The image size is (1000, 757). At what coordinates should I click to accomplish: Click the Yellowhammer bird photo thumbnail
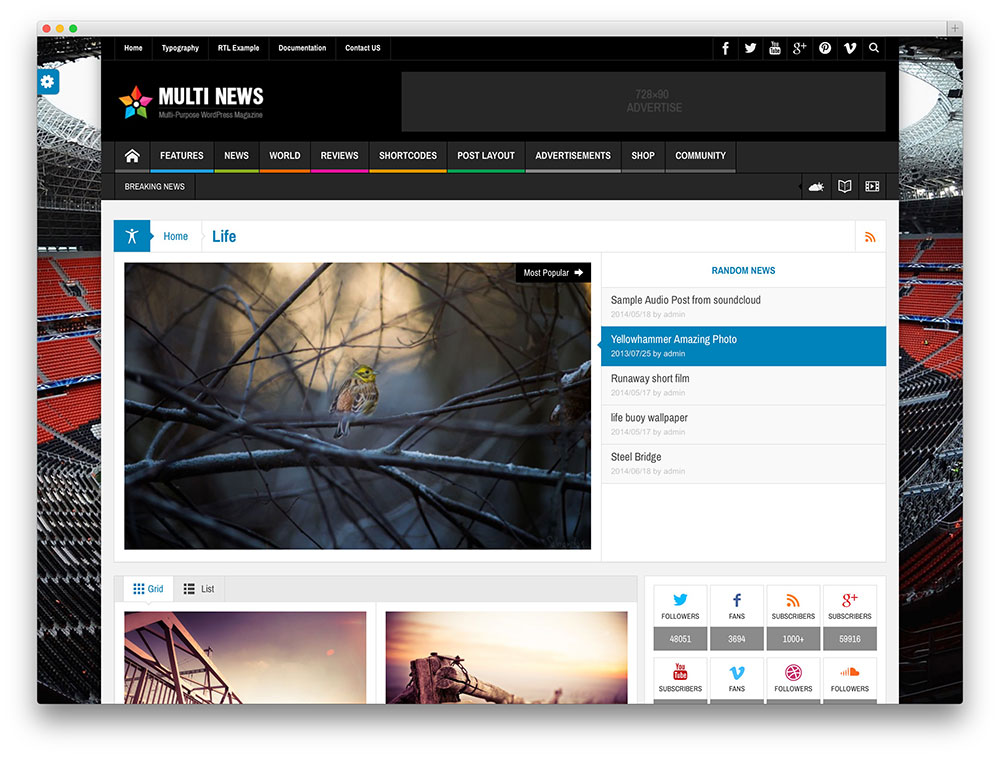tap(357, 406)
